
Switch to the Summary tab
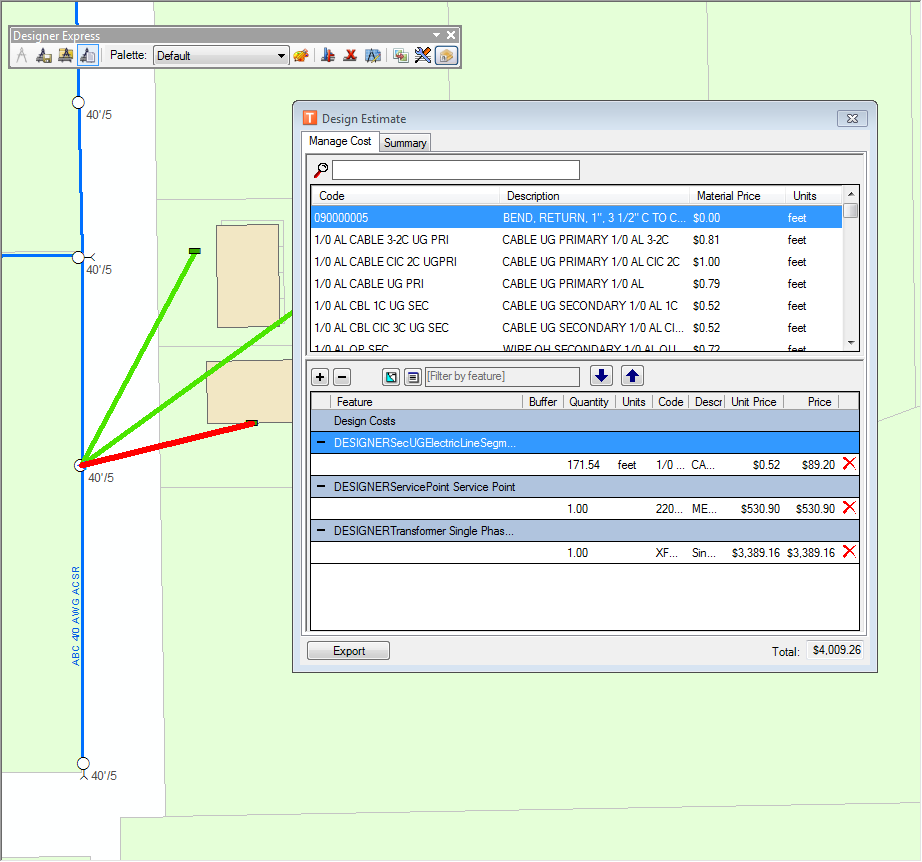click(x=405, y=143)
